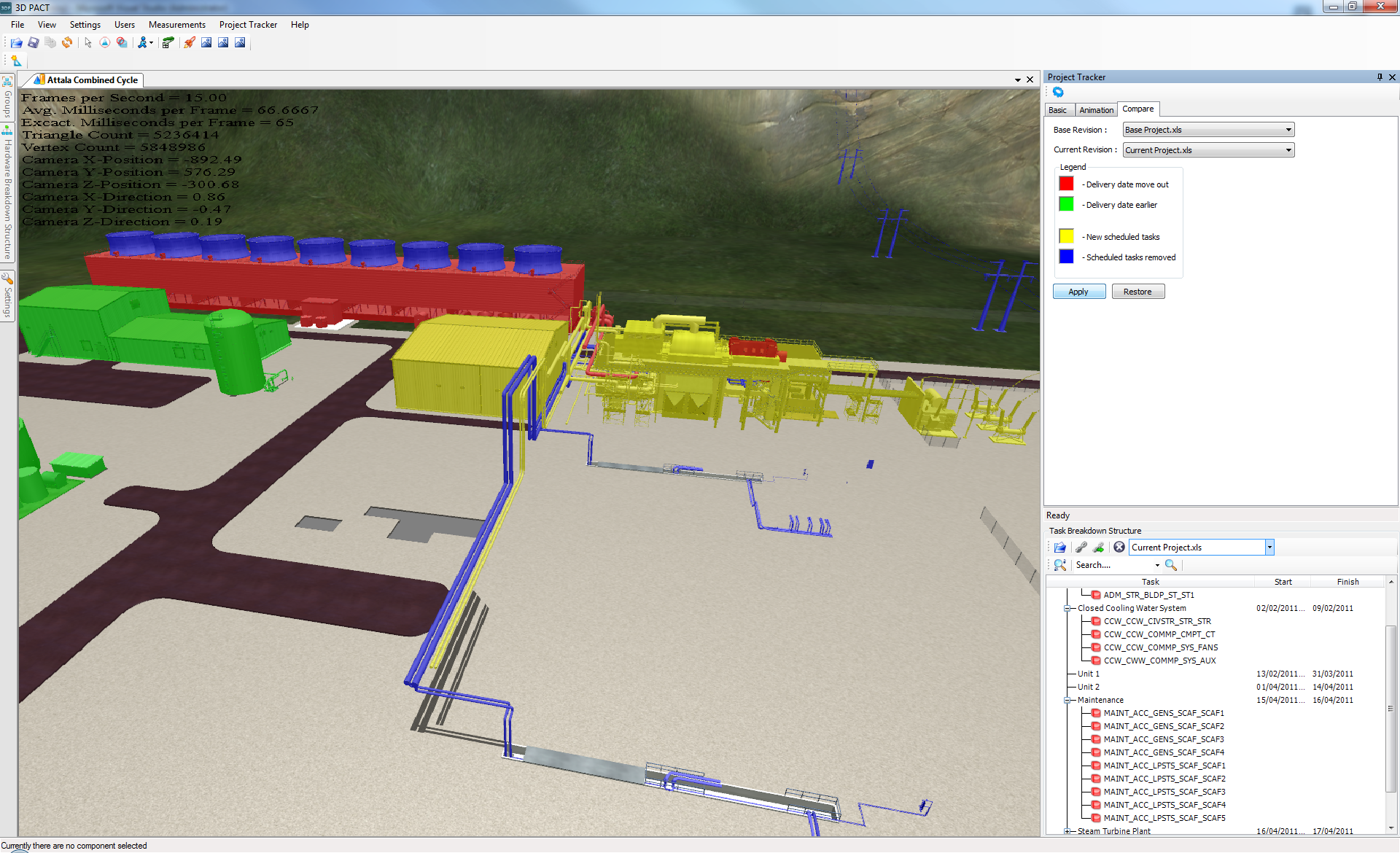
Task: Select the arrow pointer selection tool
Action: [x=87, y=43]
